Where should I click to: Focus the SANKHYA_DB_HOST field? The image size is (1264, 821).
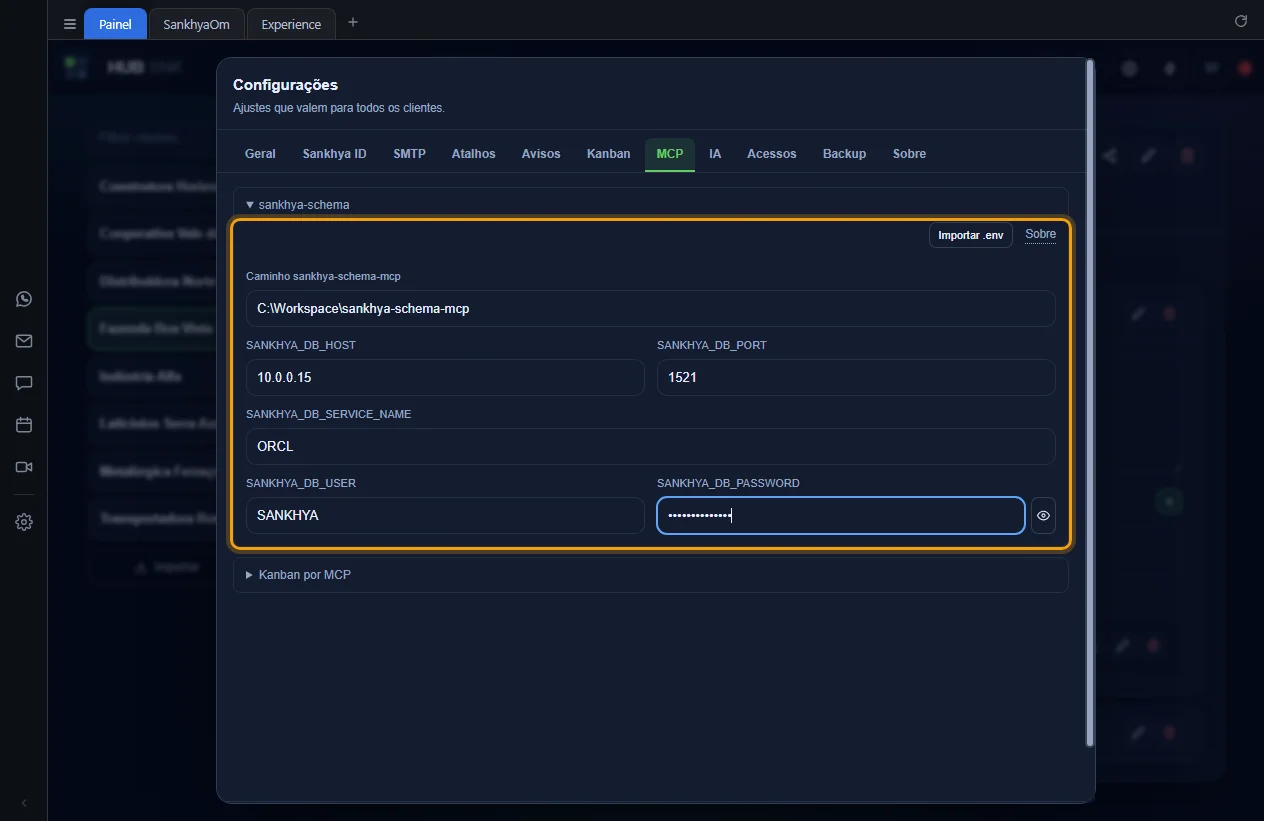tap(445, 378)
